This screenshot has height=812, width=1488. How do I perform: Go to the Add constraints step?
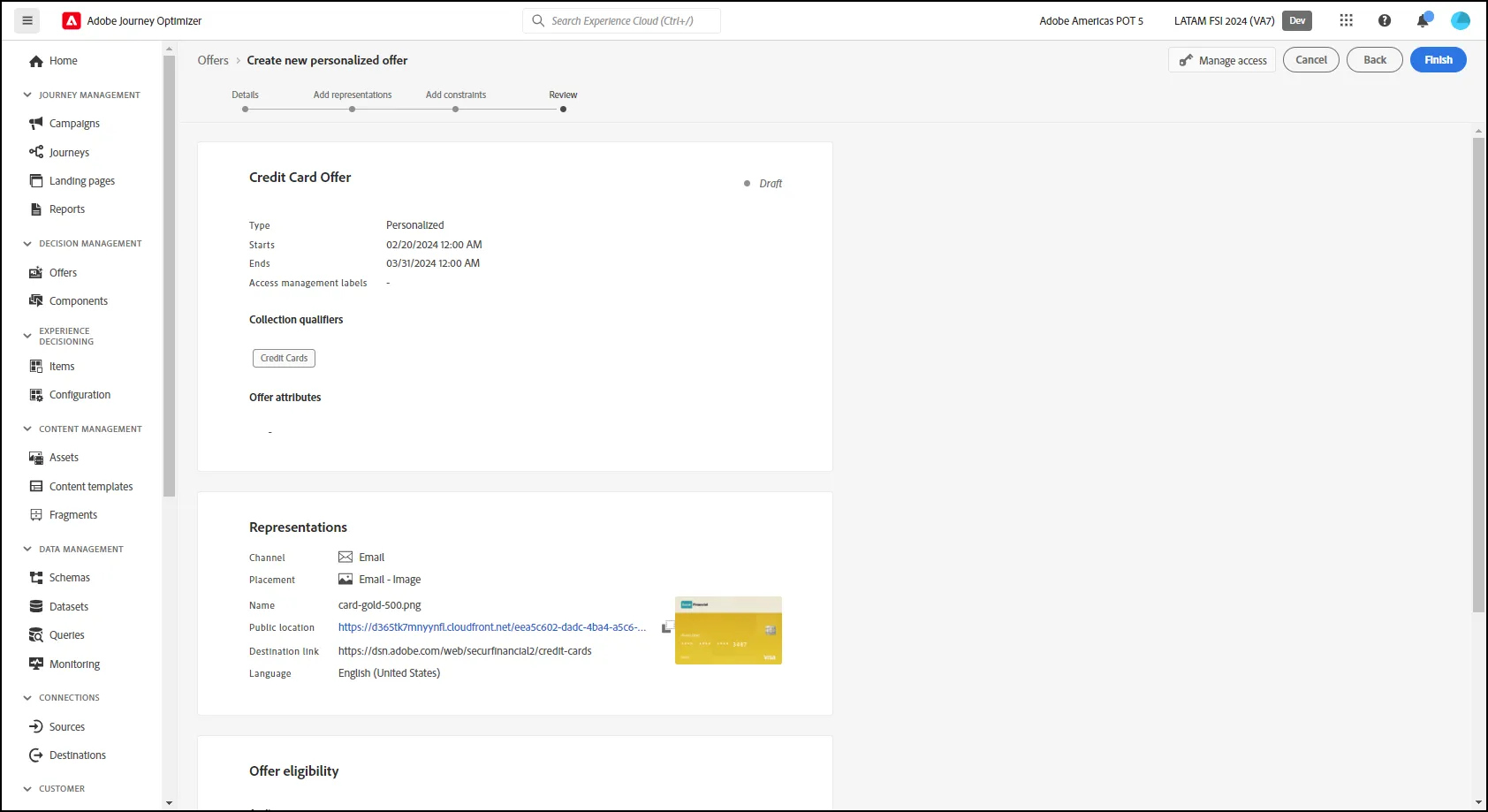pyautogui.click(x=455, y=101)
